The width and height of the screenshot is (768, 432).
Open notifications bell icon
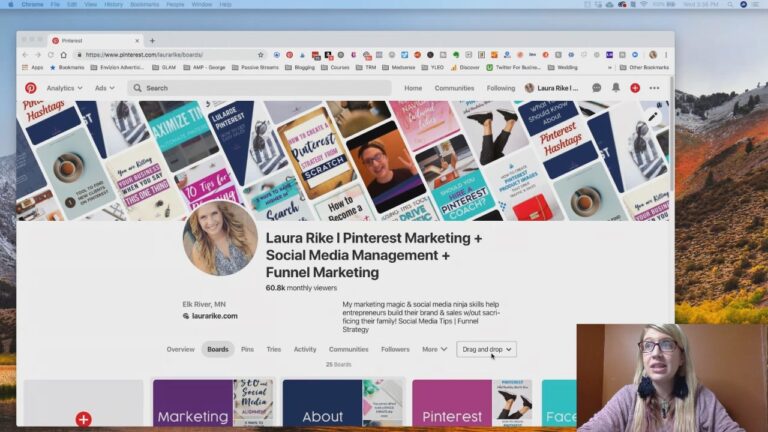(x=616, y=88)
